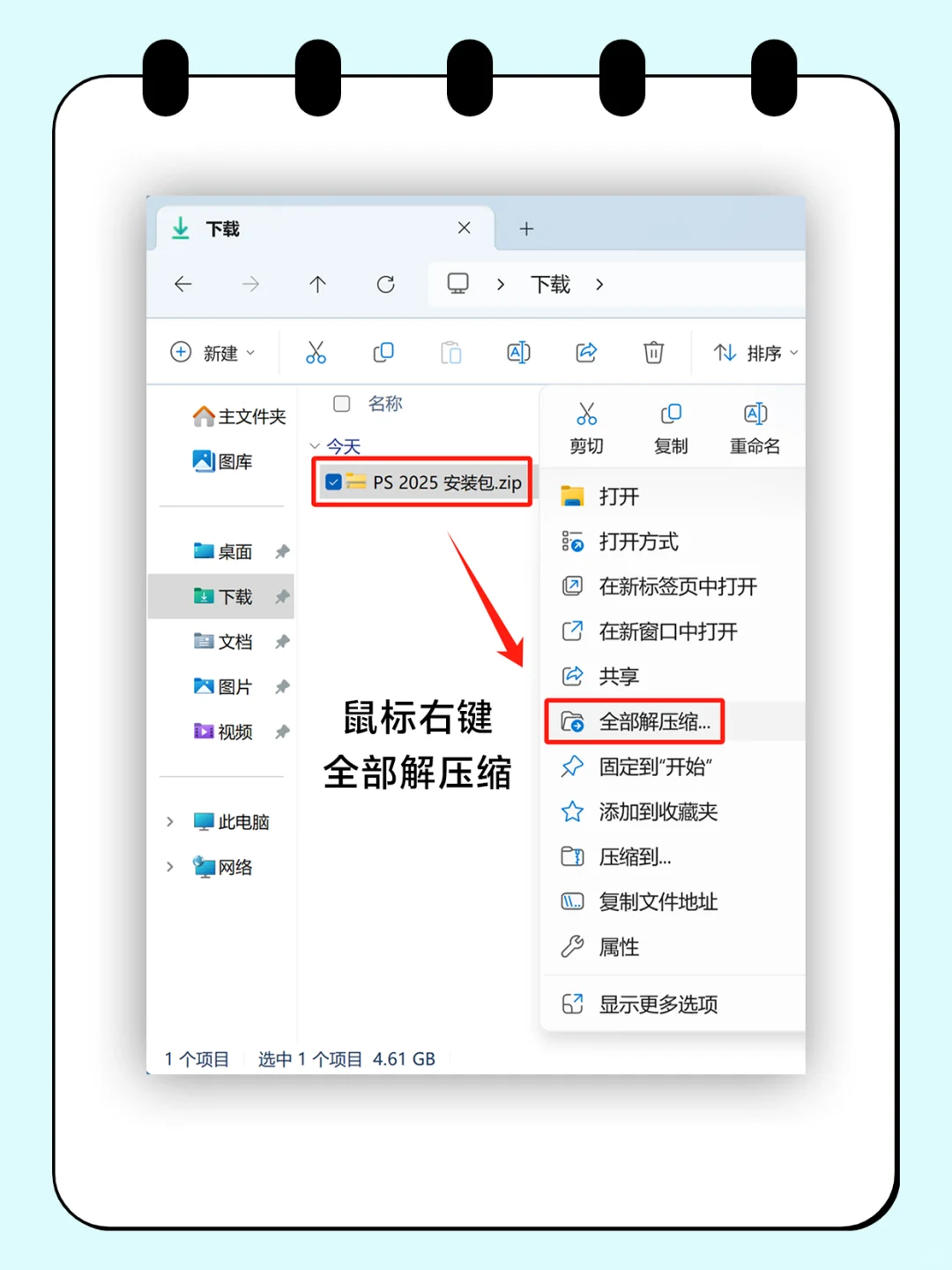Select the PS 2025 安装包.zip file
This screenshot has width=952, height=1270.
[423, 482]
